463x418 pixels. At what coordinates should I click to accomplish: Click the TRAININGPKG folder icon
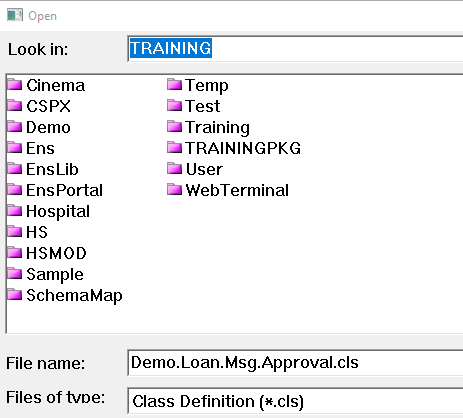click(174, 148)
